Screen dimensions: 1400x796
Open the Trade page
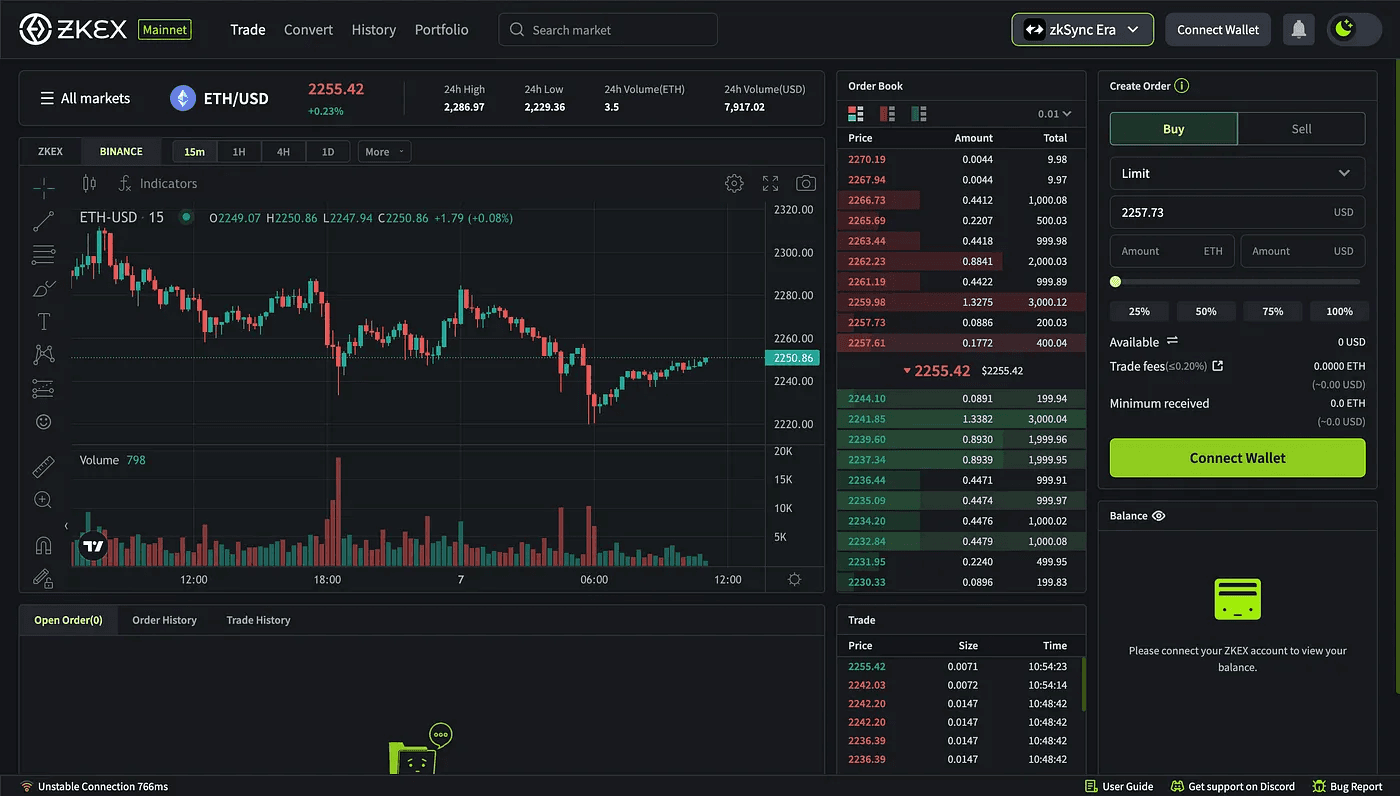coord(248,29)
